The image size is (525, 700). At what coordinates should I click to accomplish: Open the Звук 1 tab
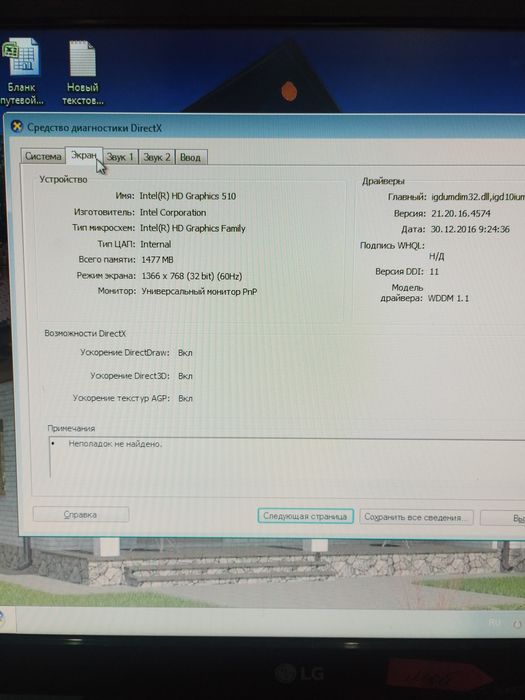pyautogui.click(x=120, y=157)
